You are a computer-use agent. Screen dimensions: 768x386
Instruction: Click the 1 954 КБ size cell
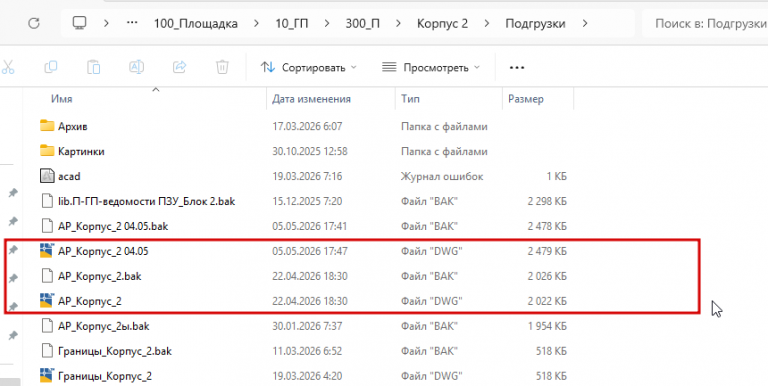(547, 326)
